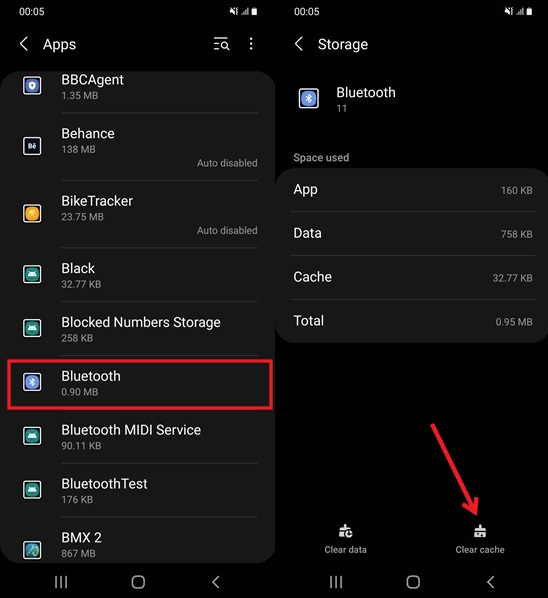Tap the Bluetooth MIDI Service icon
The image size is (548, 598).
coord(32,436)
